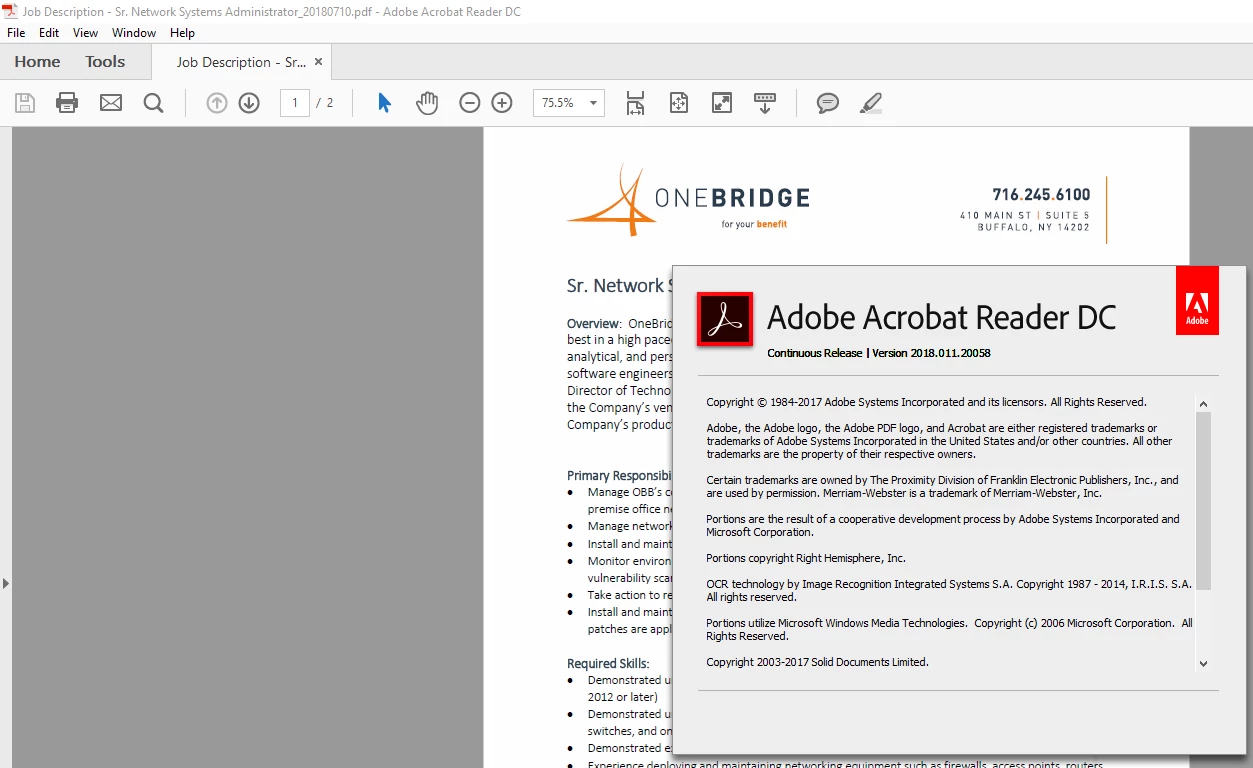1253x768 pixels.
Task: Select the Highlight text pen tool
Action: (871, 103)
